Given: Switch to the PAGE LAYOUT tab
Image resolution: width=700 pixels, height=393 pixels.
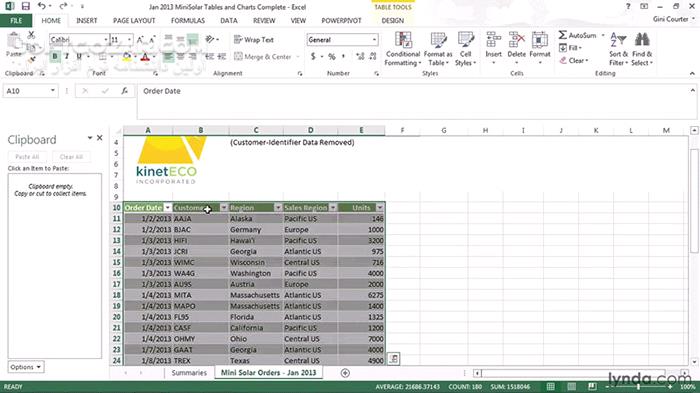Looking at the screenshot, I should (x=134, y=21).
